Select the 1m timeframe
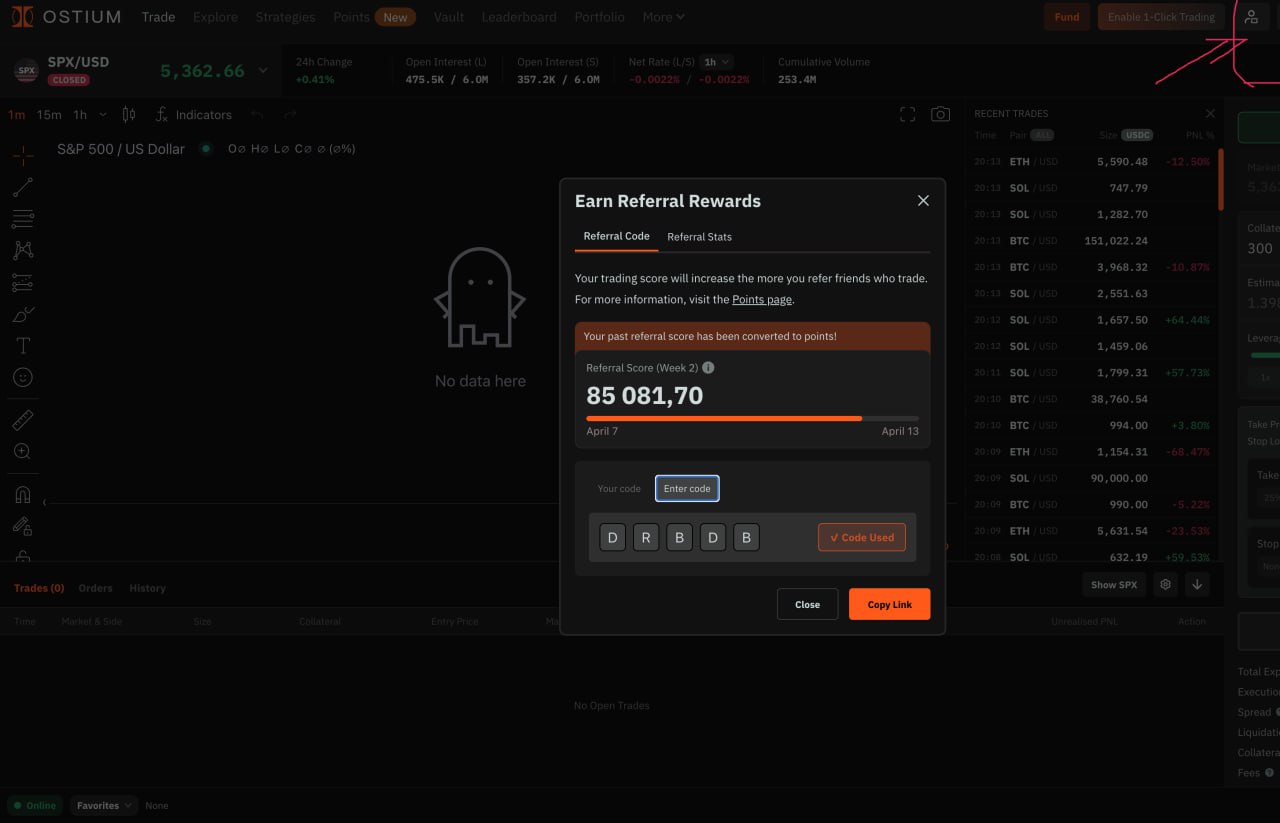This screenshot has height=823, width=1280. point(17,115)
